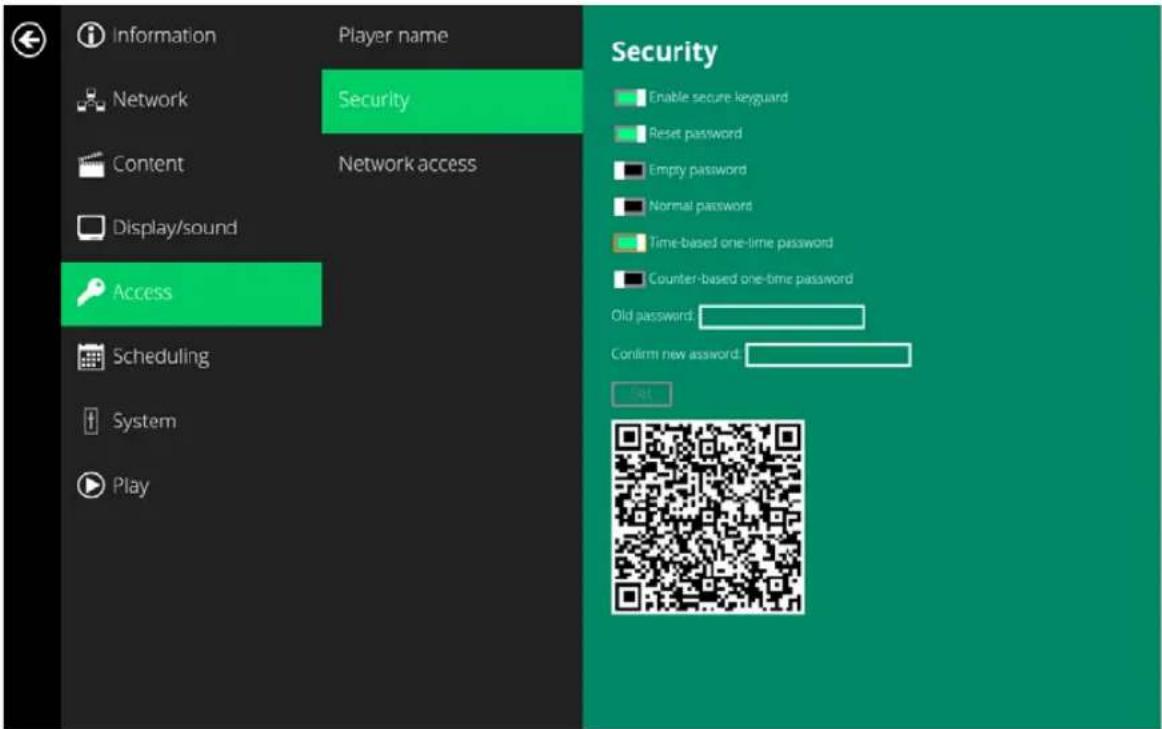Click the Confirm new password field
1162x729 pixels.
tap(829, 355)
